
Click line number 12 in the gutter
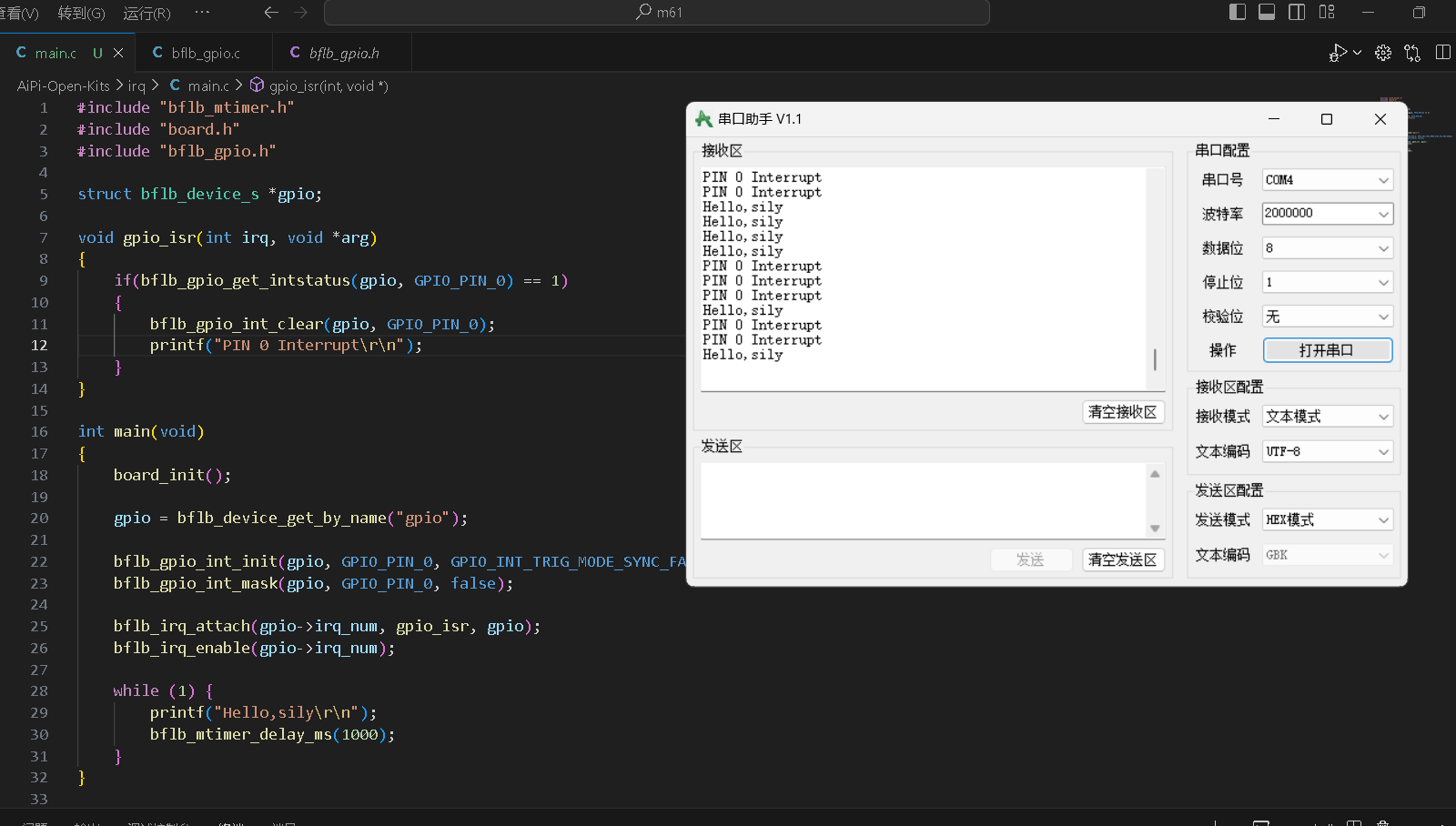39,346
